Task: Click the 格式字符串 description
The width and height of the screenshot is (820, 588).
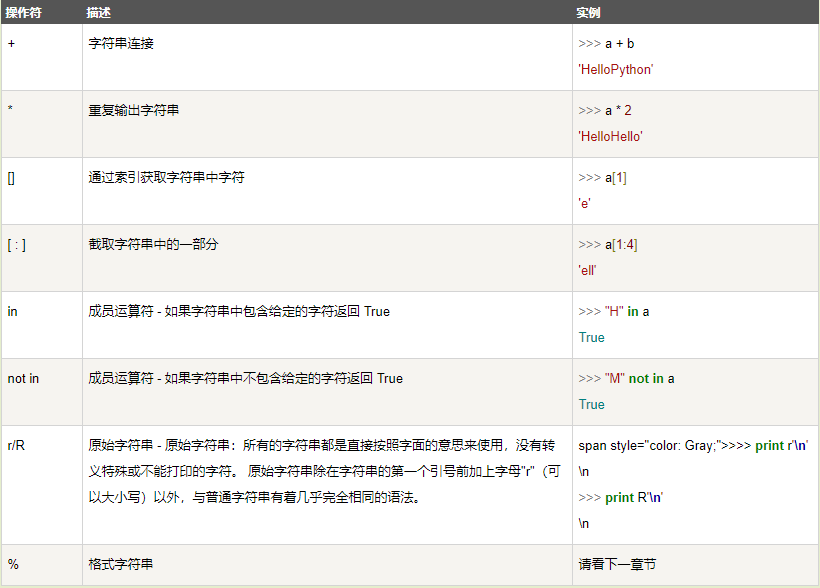Action: tap(121, 564)
